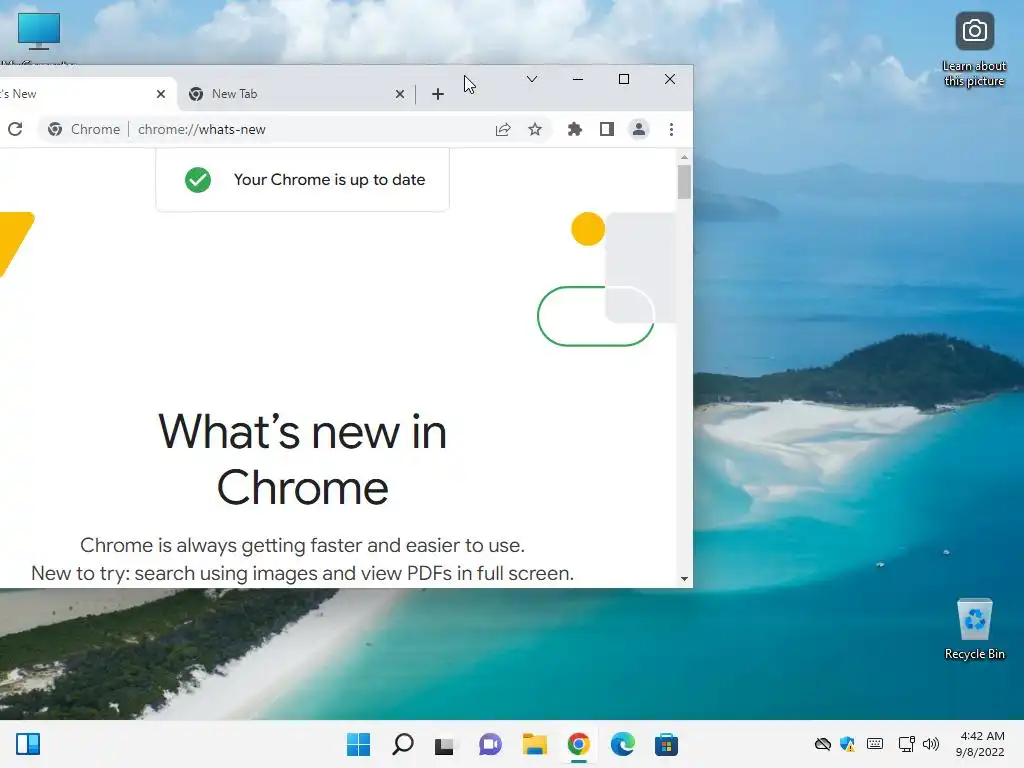This screenshot has width=1024, height=768.
Task: Open the Extensions puzzle icon
Action: pyautogui.click(x=575, y=129)
